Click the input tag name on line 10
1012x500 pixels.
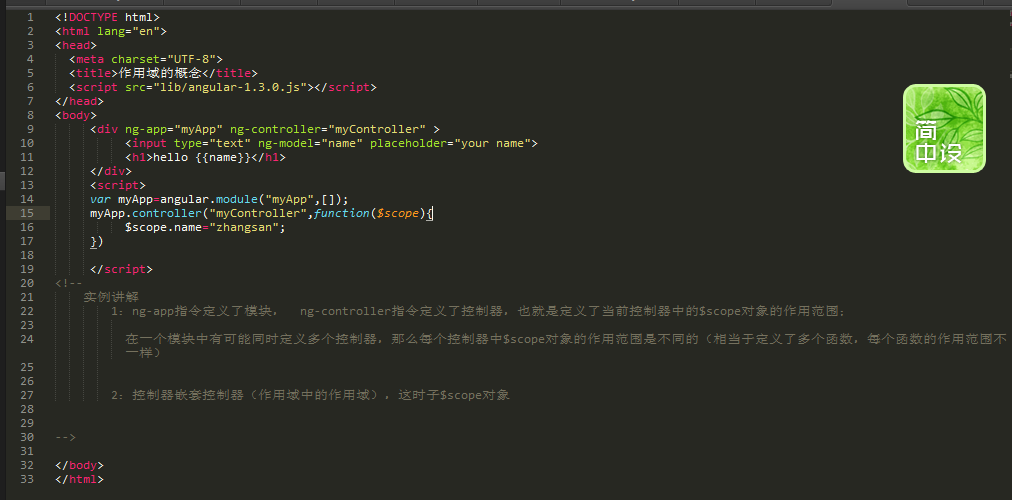coord(149,143)
